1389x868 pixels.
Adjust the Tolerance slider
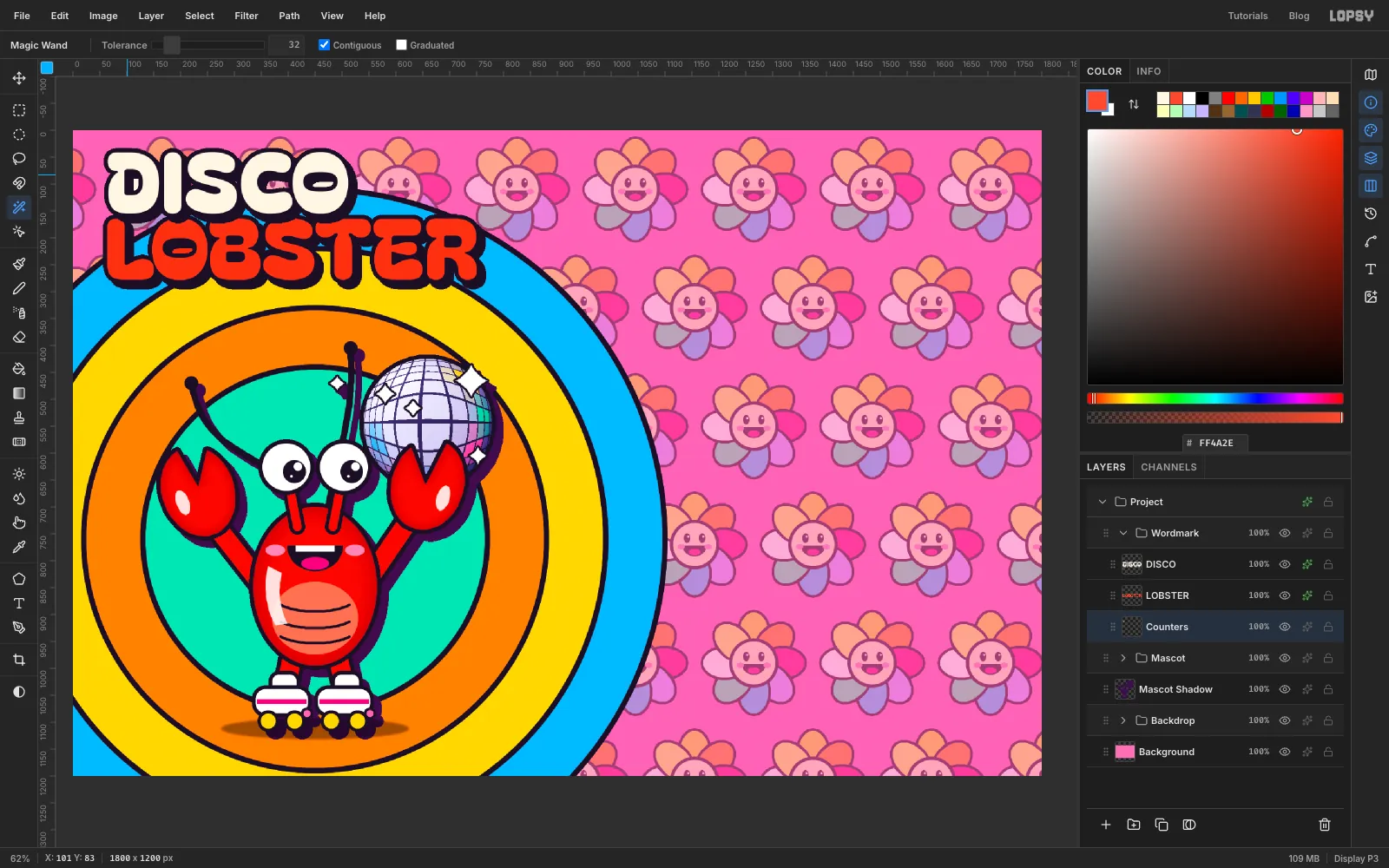coord(208,45)
